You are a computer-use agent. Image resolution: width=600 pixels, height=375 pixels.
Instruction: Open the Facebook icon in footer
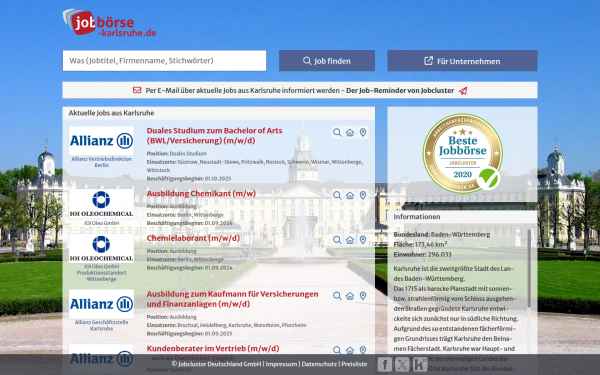coord(385,364)
